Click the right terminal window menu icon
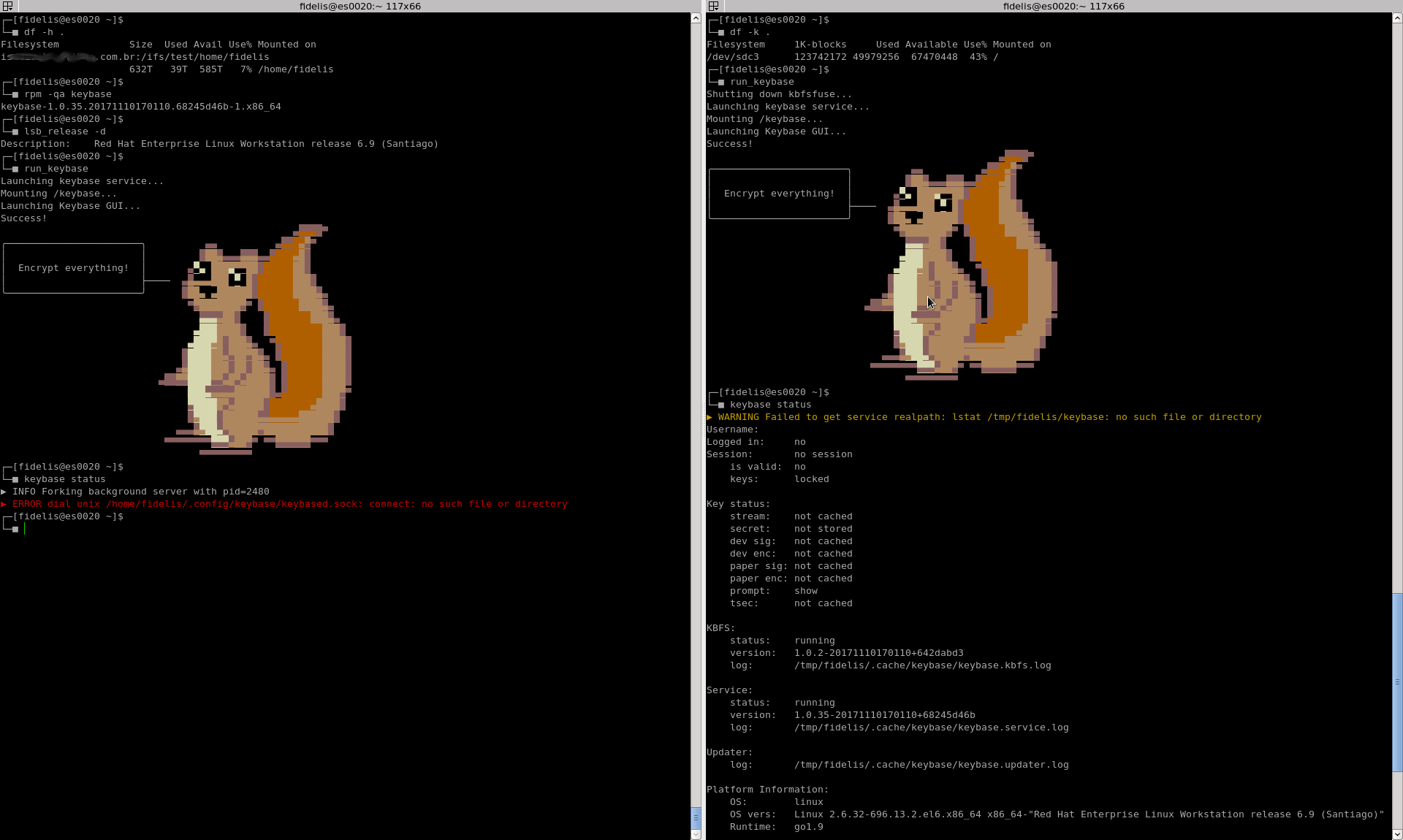The height and width of the screenshot is (840, 1403). [713, 6]
